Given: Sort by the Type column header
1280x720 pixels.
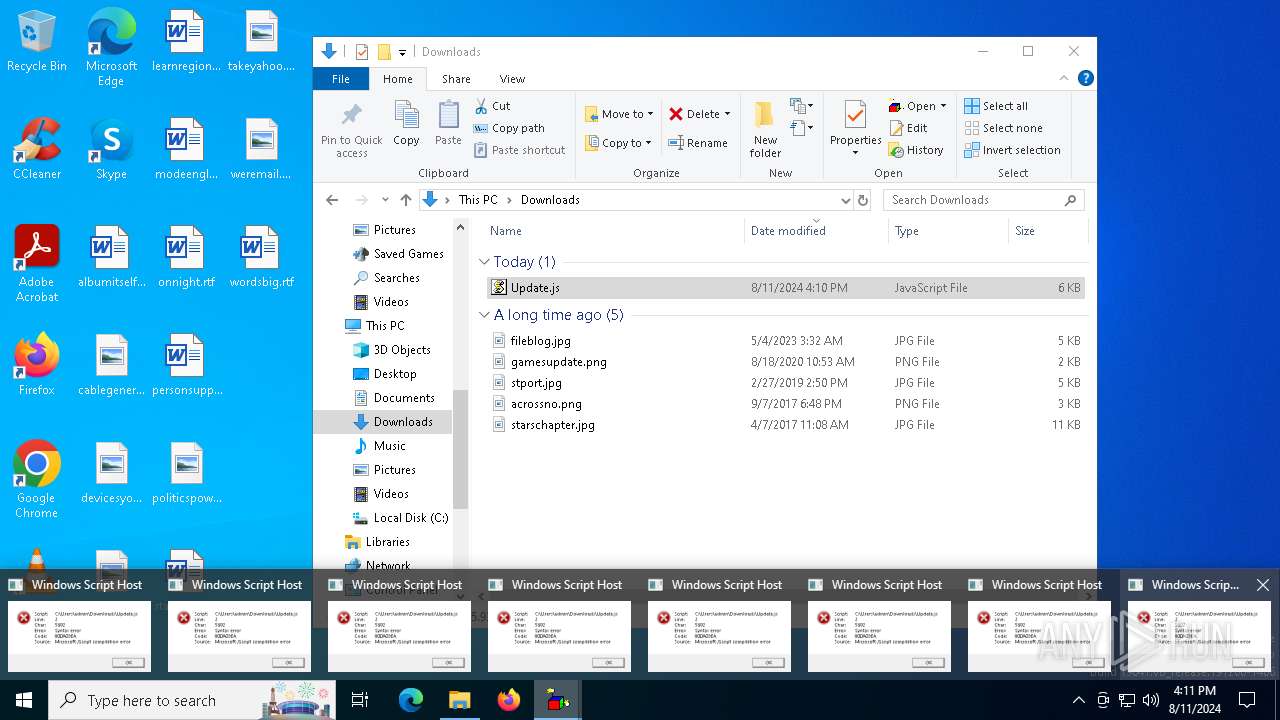Looking at the screenshot, I should pos(948,231).
